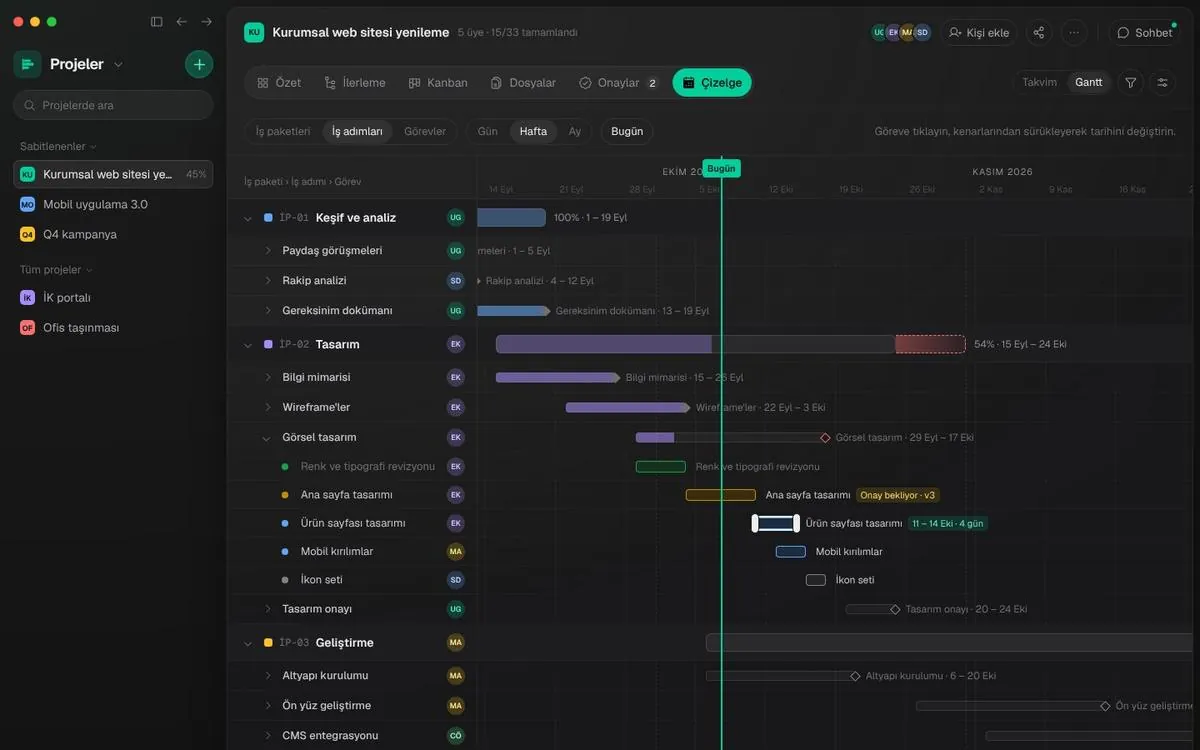Open the Dosyalar tab
Screen dimensions: 1200x750
[523, 83]
